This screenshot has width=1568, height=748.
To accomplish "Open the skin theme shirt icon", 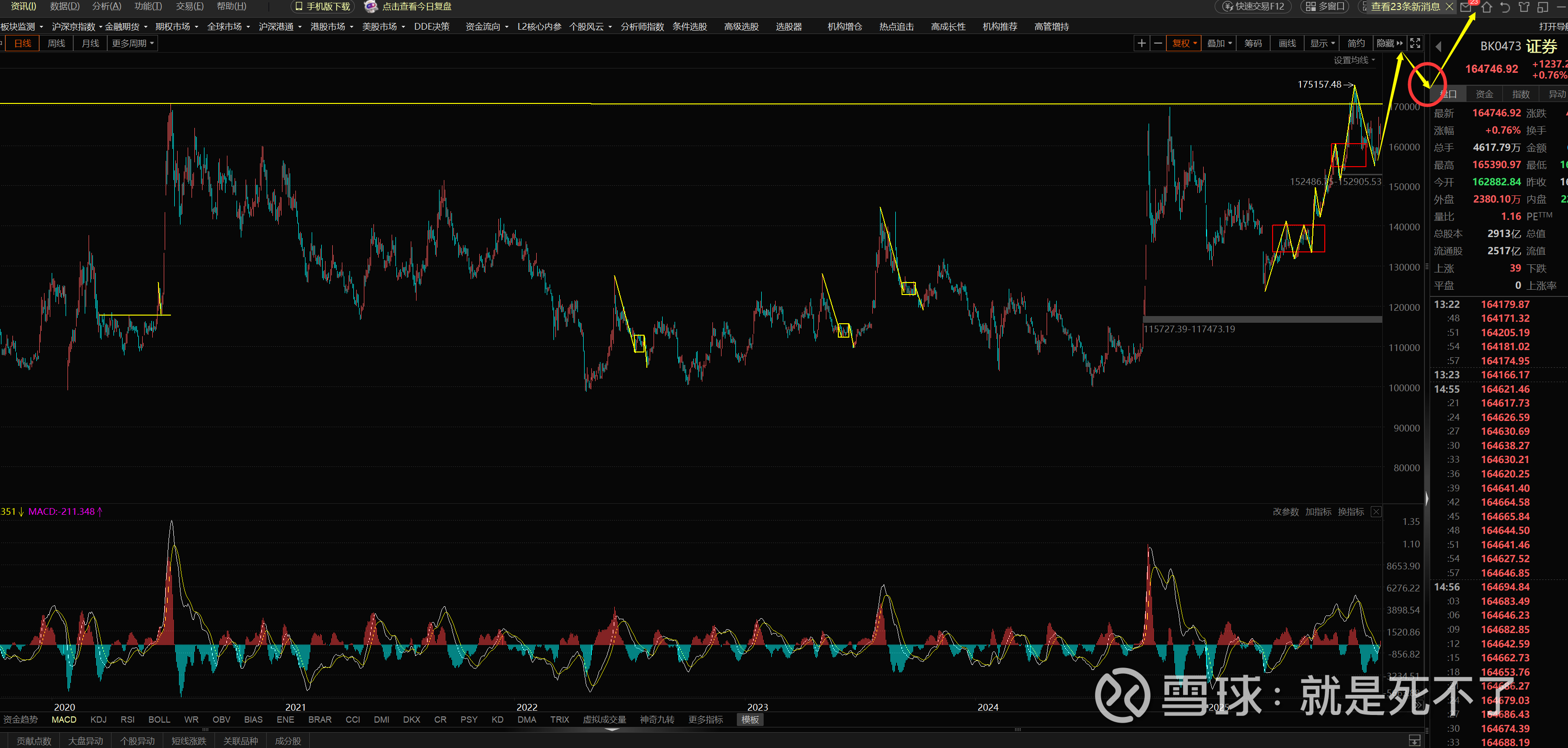I will click(1523, 7).
